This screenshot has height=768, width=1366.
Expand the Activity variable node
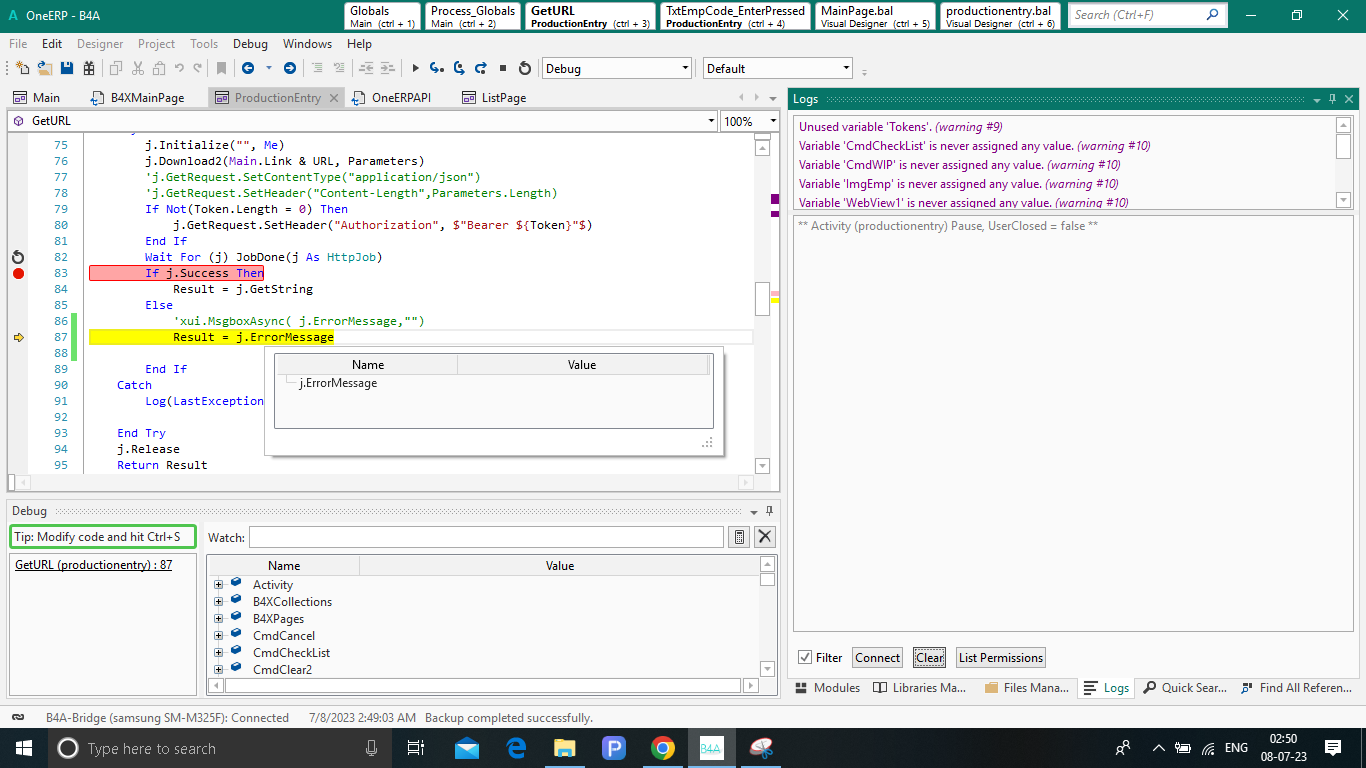[x=218, y=585]
